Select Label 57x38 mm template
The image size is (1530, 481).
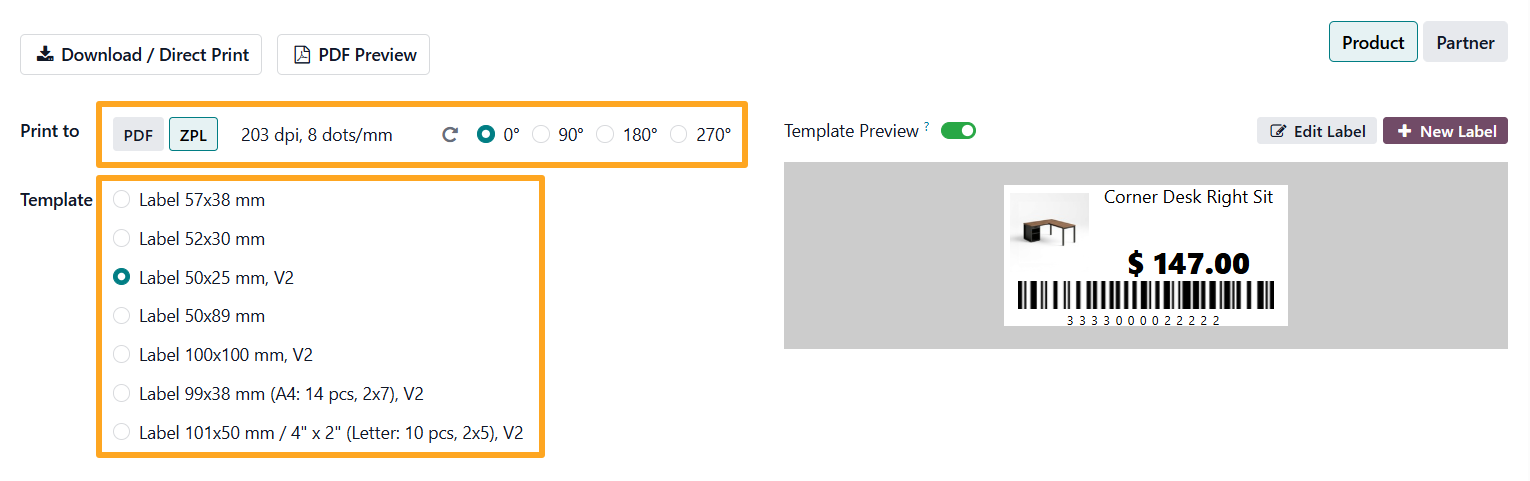pos(122,200)
